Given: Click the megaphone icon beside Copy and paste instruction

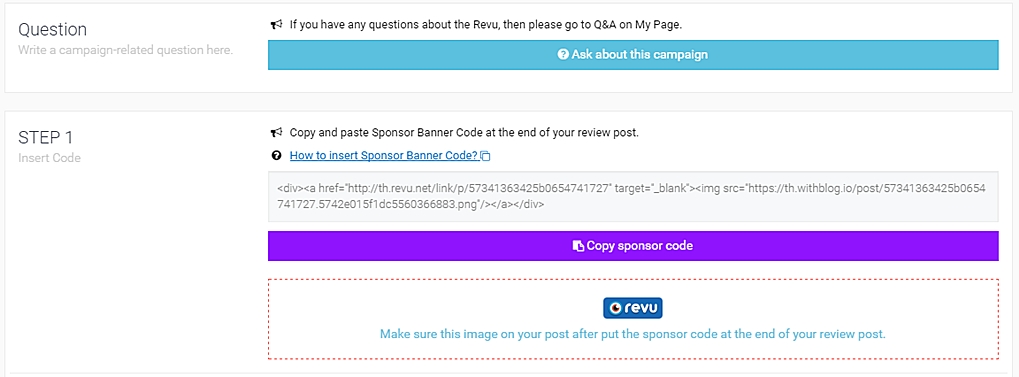Looking at the screenshot, I should [x=276, y=133].
